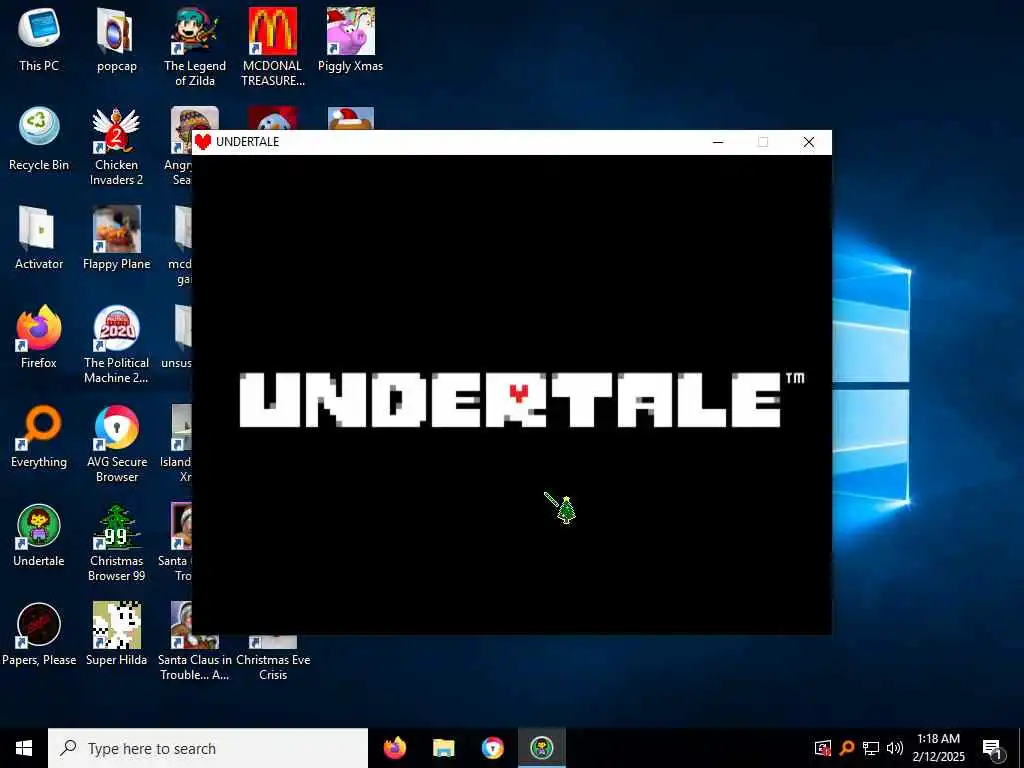Screen dimensions: 1024x768
Task: Open the Recycle Bin
Action: pyautogui.click(x=39, y=138)
